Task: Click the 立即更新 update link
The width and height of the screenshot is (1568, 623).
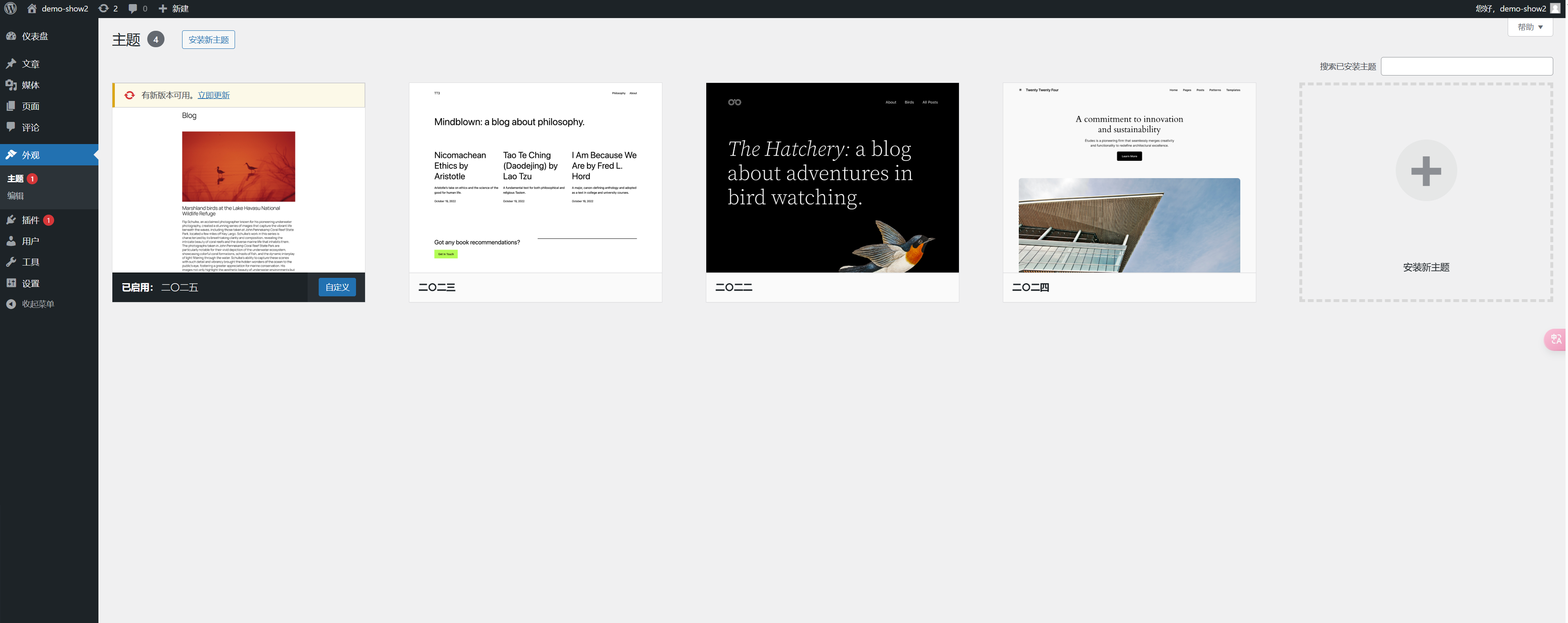Action: (214, 96)
